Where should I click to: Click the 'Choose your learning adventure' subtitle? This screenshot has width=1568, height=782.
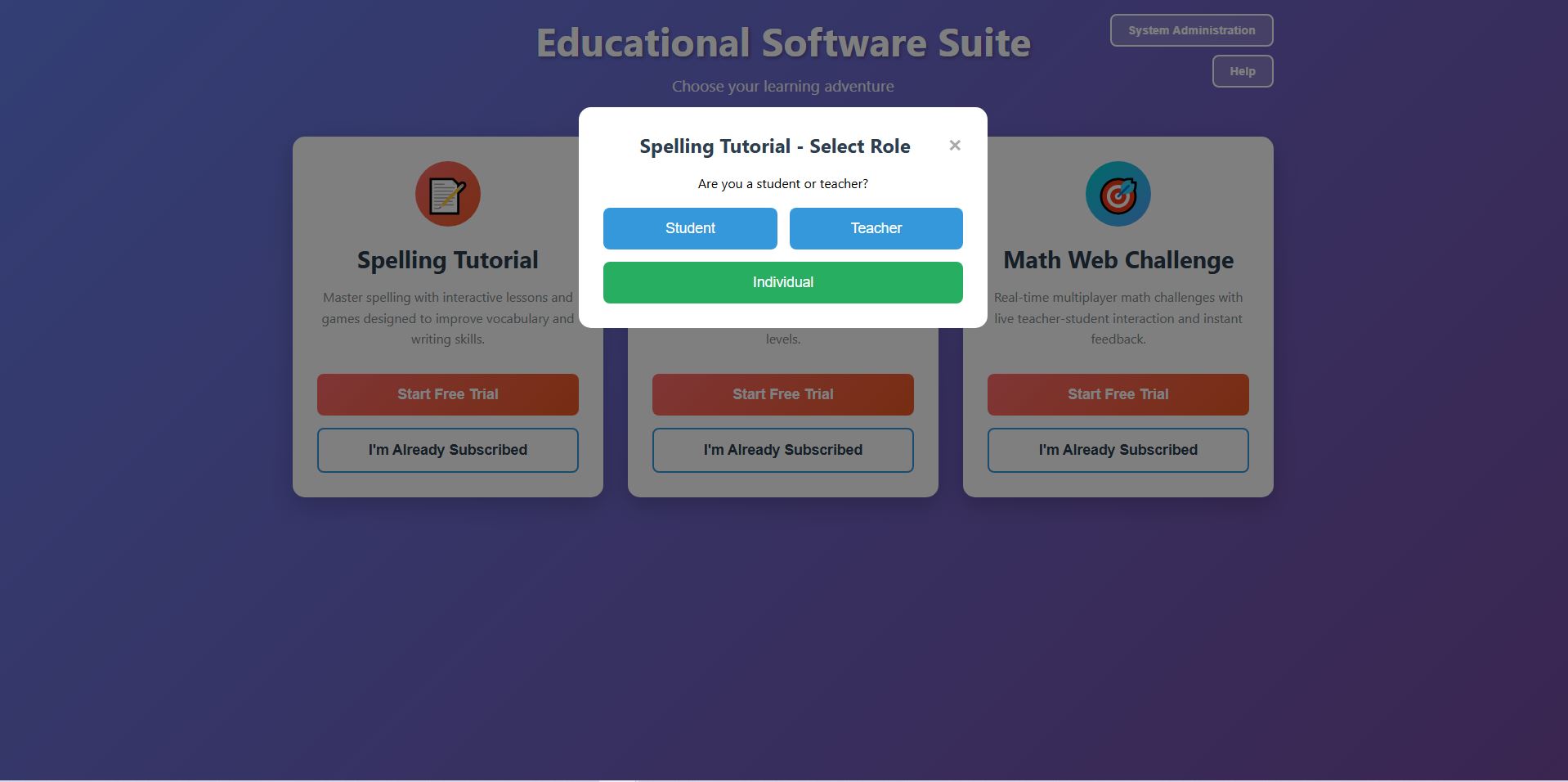[x=782, y=86]
